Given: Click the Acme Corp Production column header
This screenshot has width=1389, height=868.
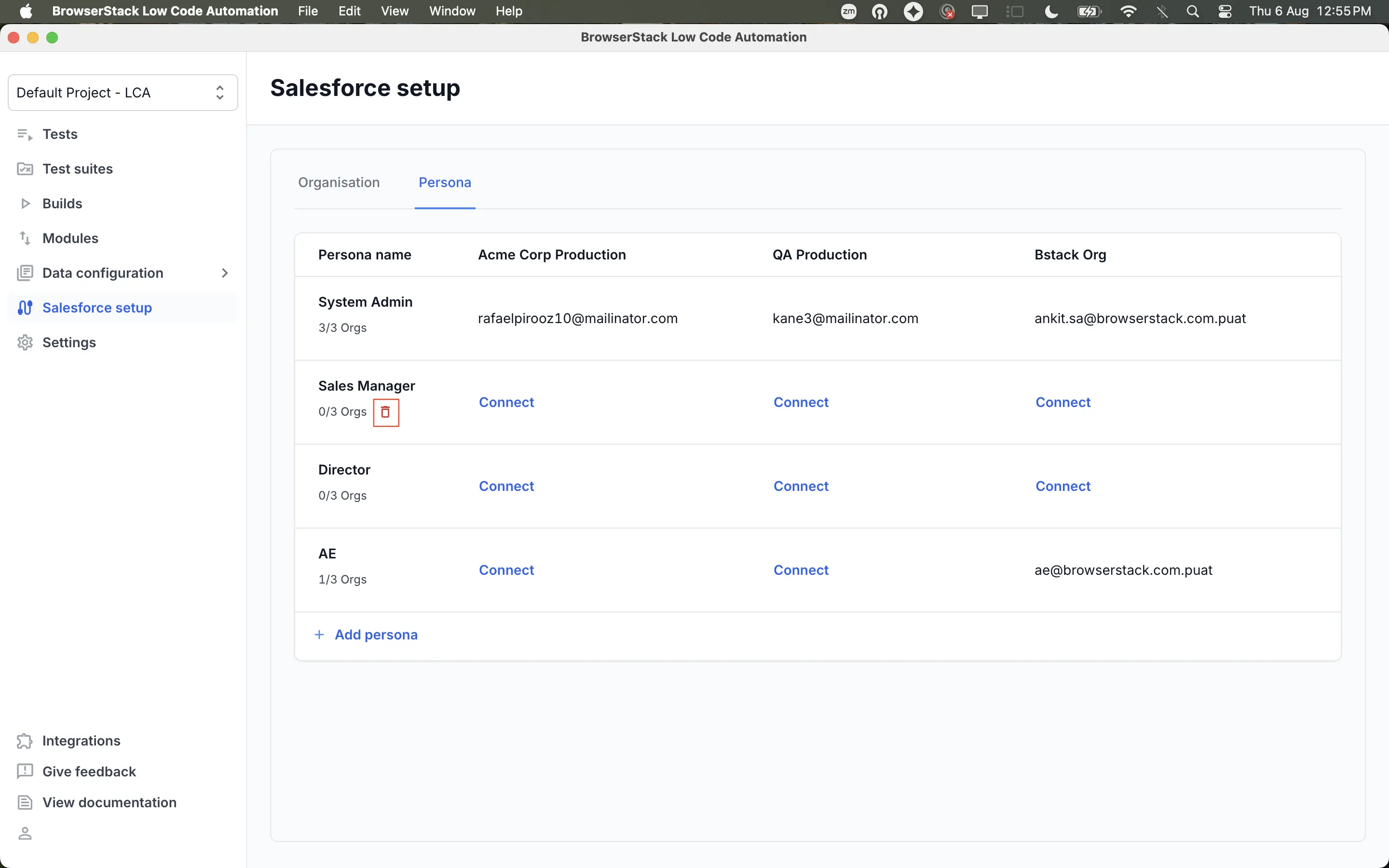Looking at the screenshot, I should pyautogui.click(x=552, y=255).
